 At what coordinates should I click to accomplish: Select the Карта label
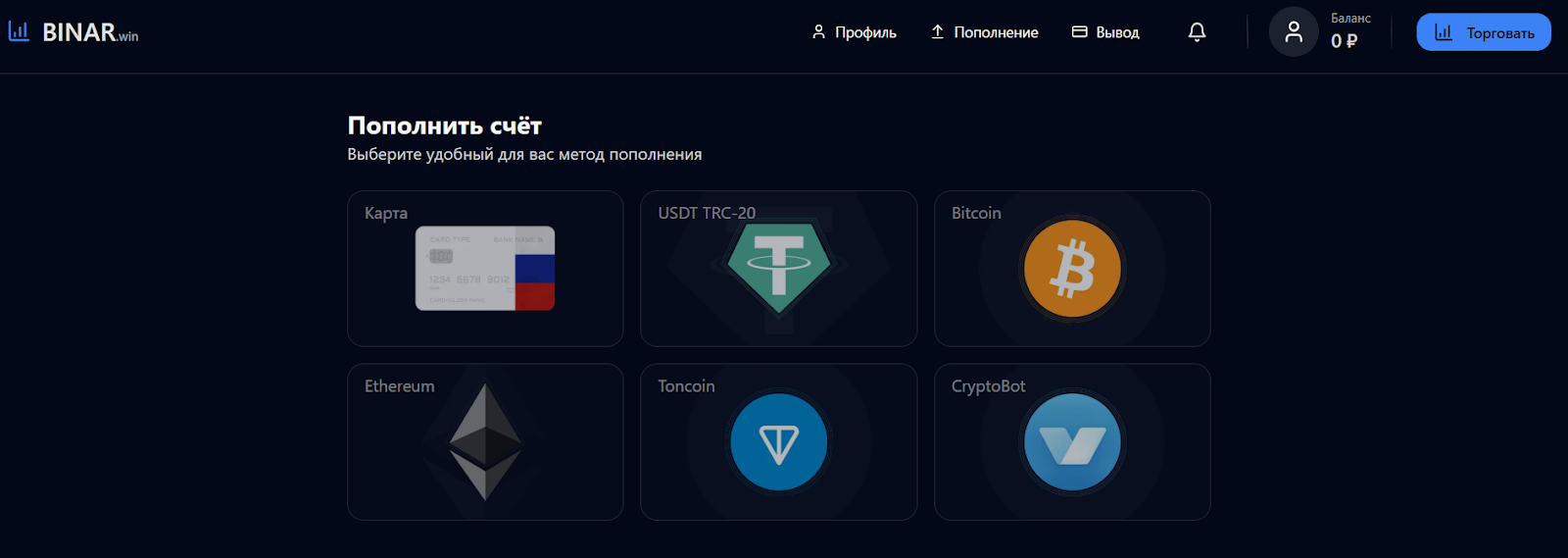click(x=386, y=213)
